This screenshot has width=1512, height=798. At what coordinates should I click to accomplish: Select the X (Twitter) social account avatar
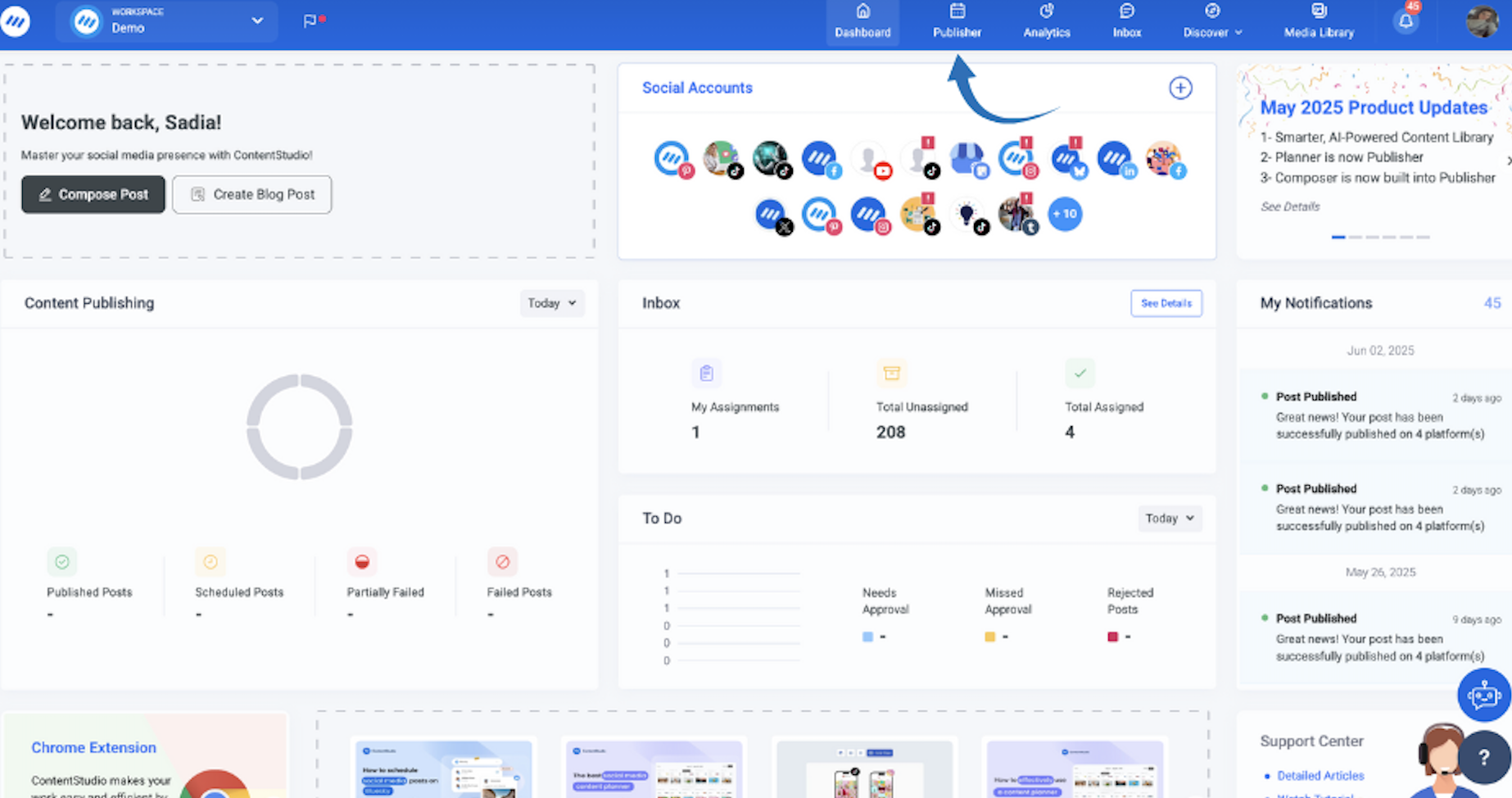[x=772, y=215]
